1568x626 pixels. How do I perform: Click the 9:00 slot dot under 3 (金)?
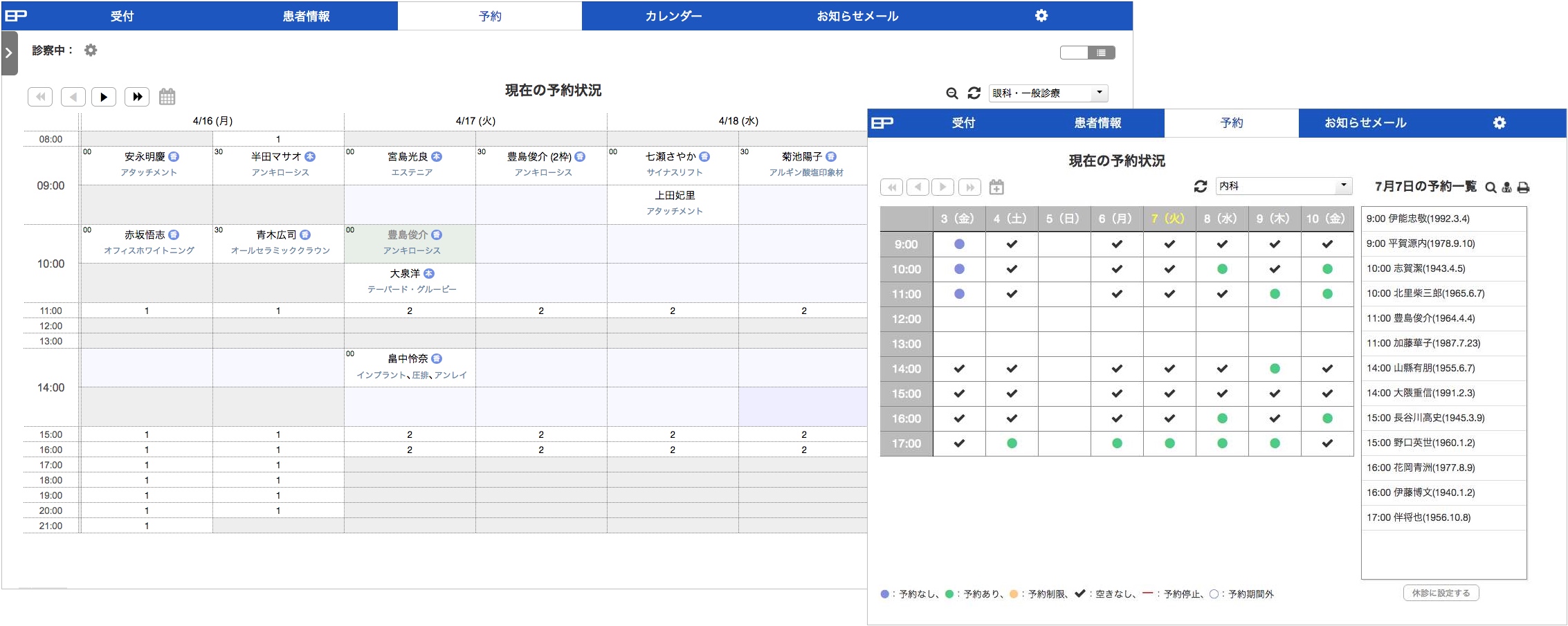(x=959, y=244)
